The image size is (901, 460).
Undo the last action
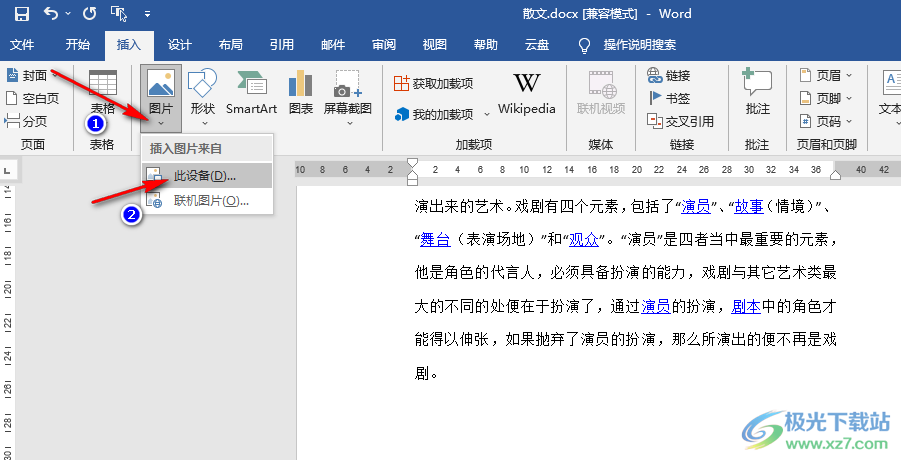click(51, 14)
